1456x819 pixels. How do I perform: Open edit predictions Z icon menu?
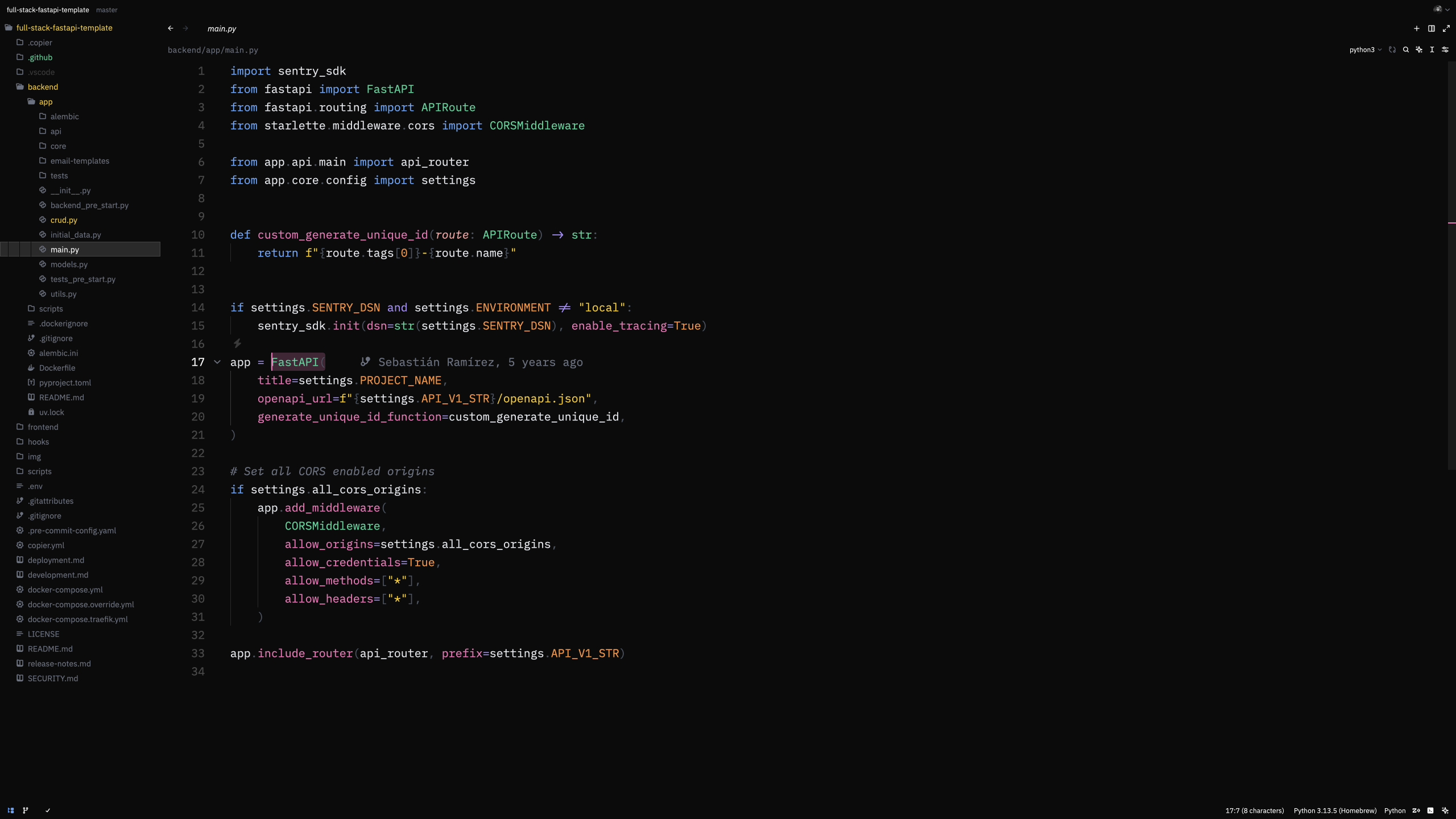(x=1416, y=810)
